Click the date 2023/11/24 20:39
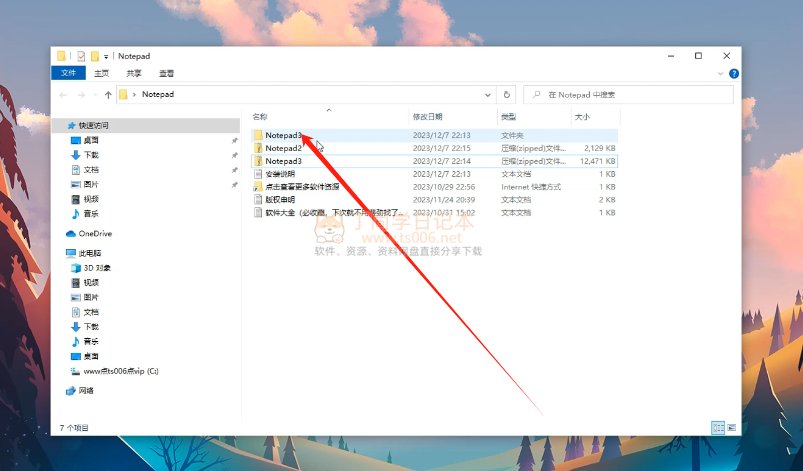Image resolution: width=803 pixels, height=471 pixels. [443, 200]
